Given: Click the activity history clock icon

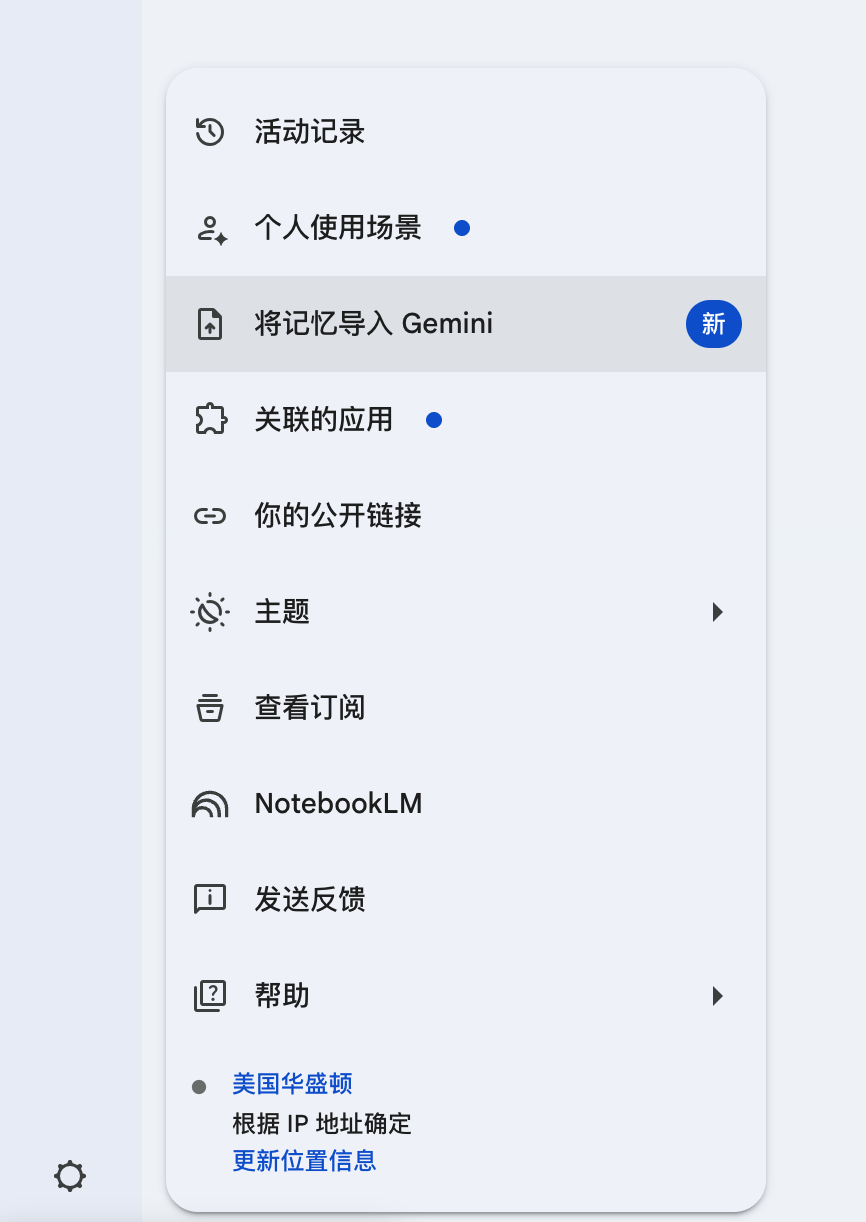Looking at the screenshot, I should [x=209, y=131].
